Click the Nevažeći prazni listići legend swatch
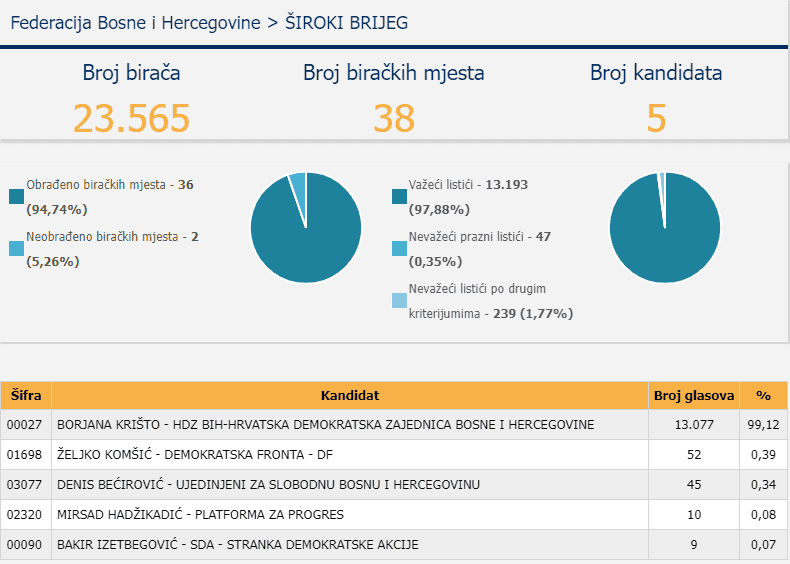 [x=400, y=248]
